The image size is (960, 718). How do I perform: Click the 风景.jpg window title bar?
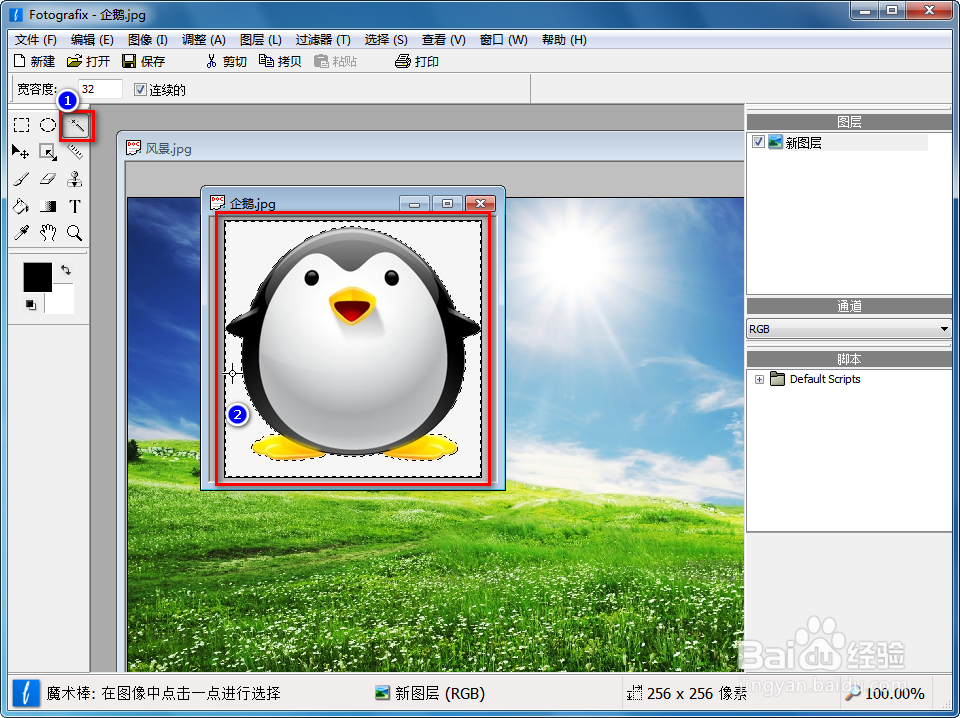(x=429, y=148)
